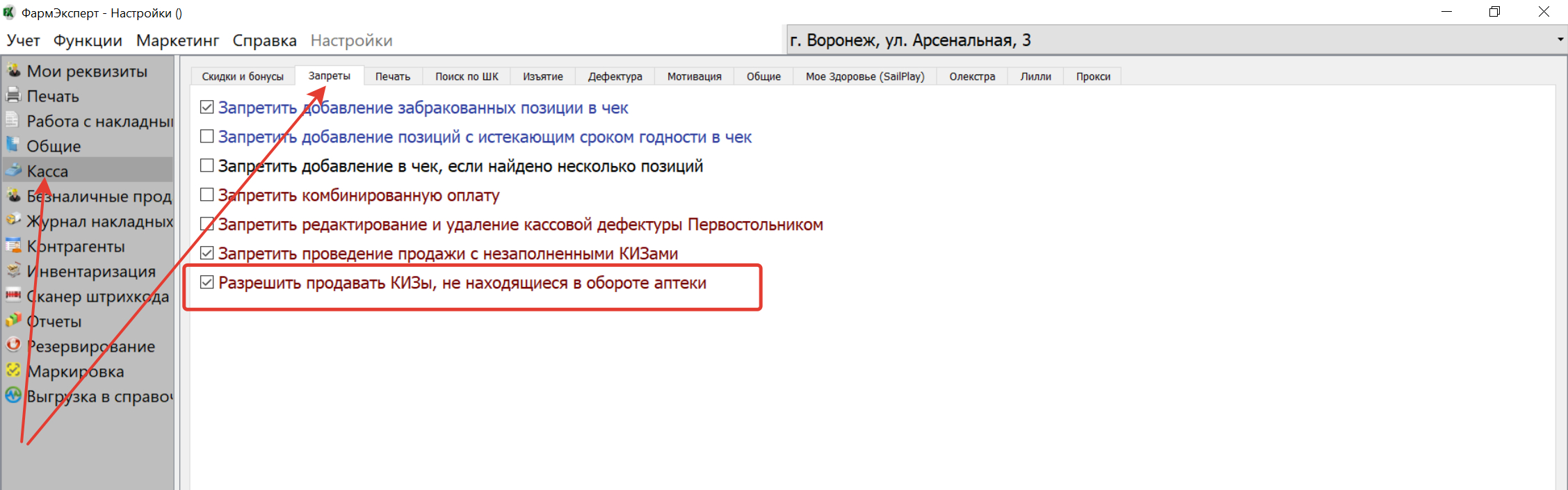This screenshot has width=1568, height=490.
Task: Click the Инвентаризация sidebar icon
Action: (x=13, y=270)
